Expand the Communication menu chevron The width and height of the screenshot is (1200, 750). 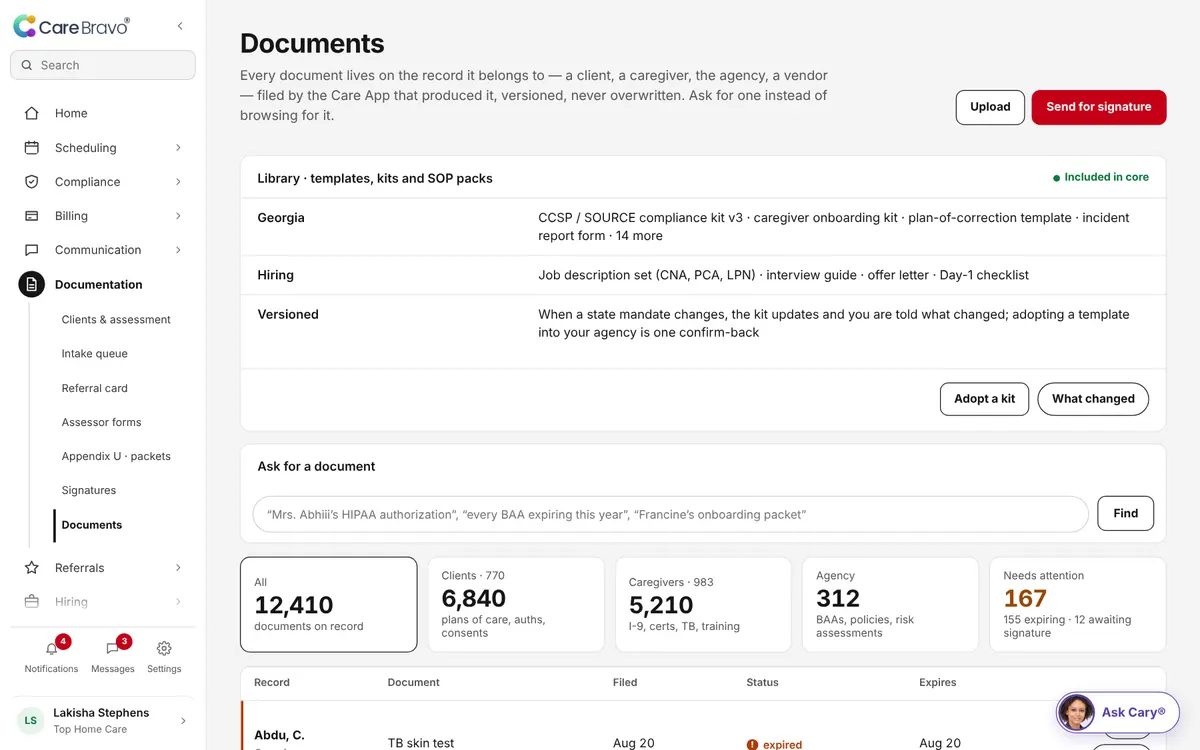point(178,250)
